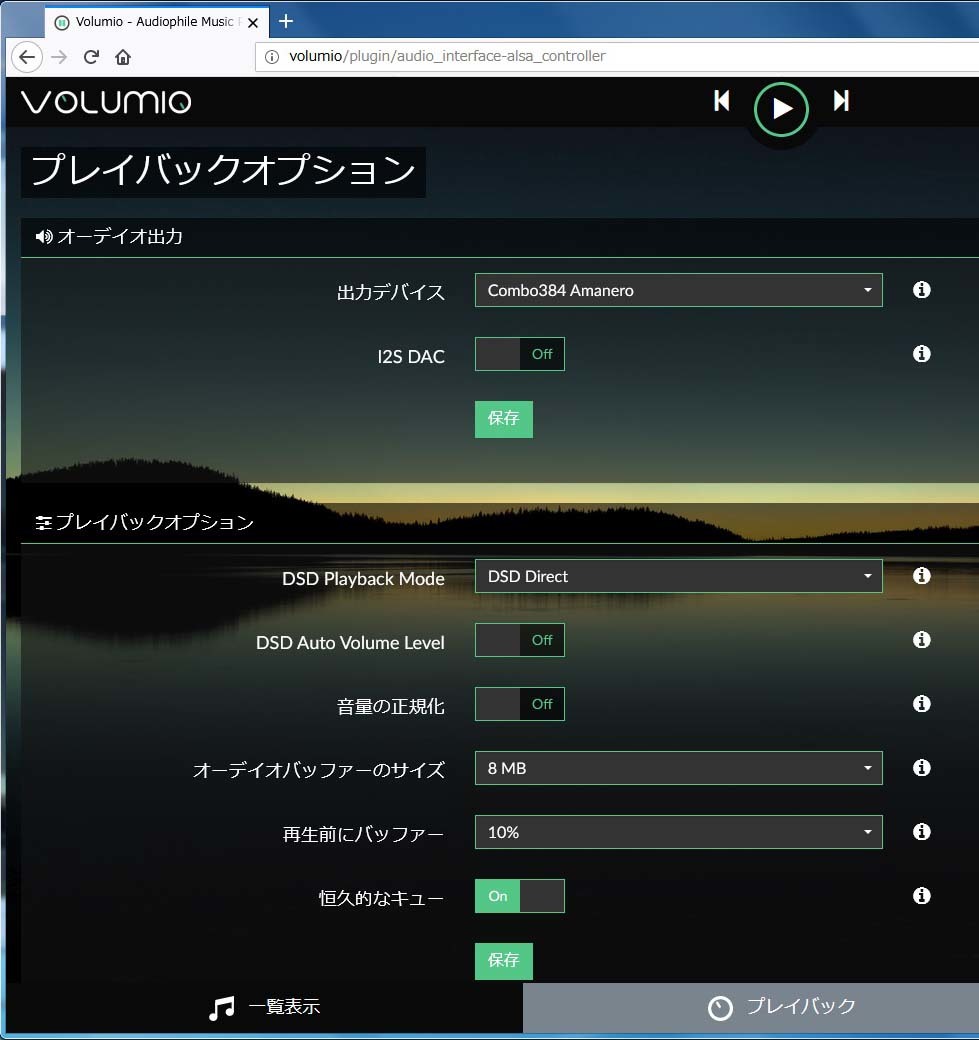Open the 出力デバイス dropdown showing Combo384 Amanero
This screenshot has height=1040, width=979.
point(678,290)
